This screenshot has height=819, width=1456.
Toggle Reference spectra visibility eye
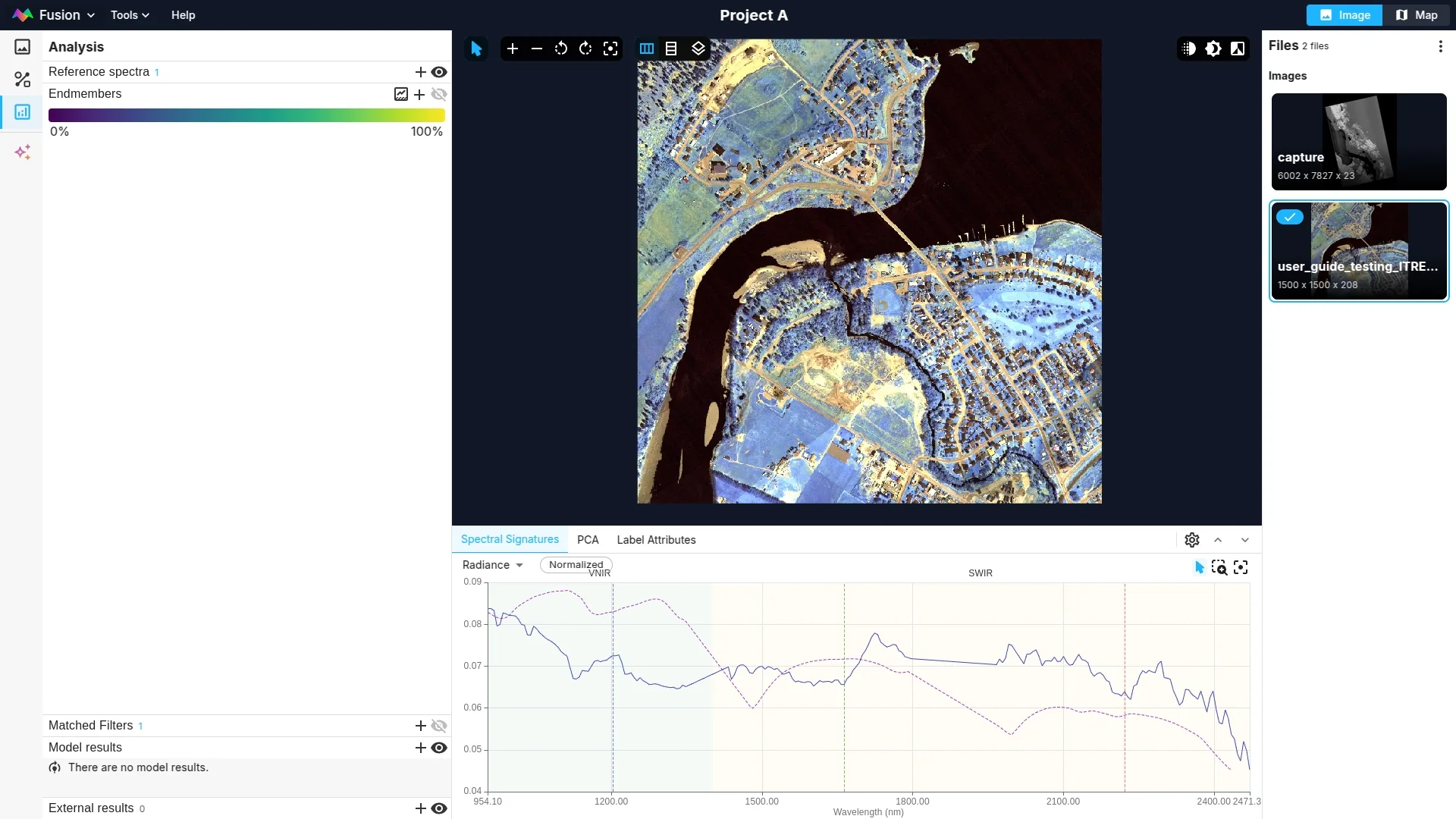tap(439, 72)
